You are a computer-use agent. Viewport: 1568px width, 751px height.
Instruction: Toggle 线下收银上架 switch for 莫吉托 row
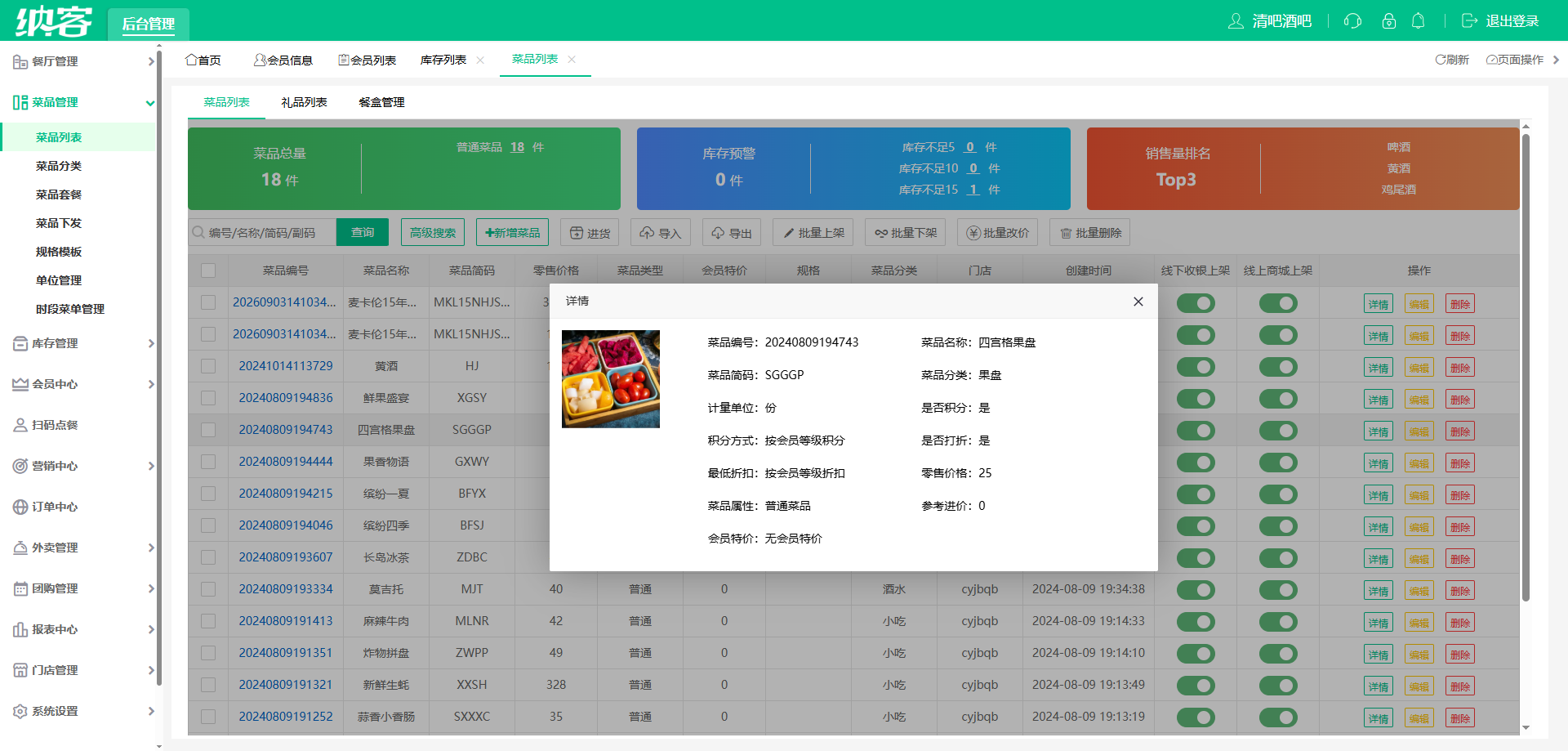1196,590
